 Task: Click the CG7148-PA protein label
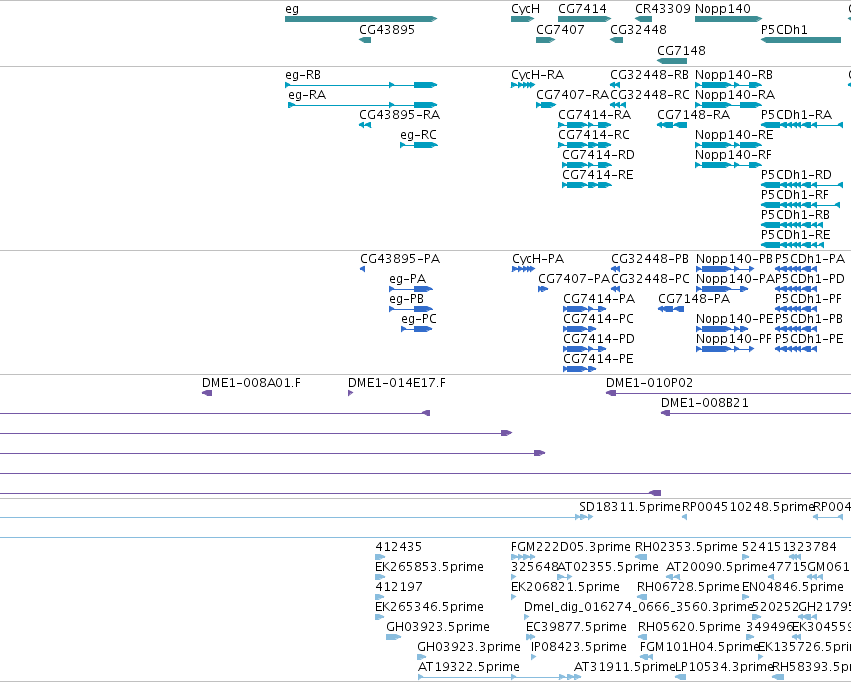[x=694, y=299]
